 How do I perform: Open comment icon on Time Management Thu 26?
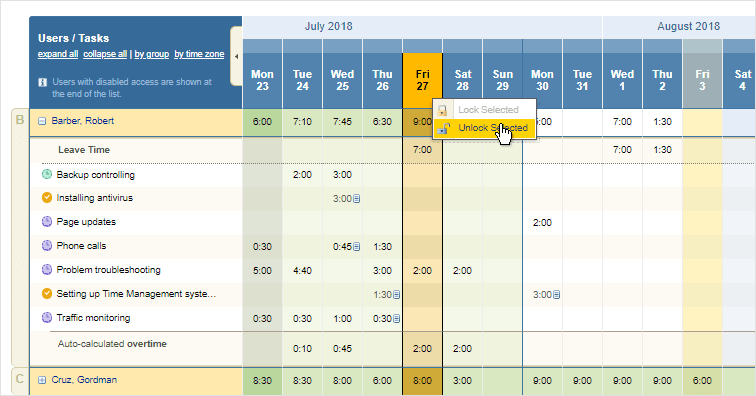(396, 295)
